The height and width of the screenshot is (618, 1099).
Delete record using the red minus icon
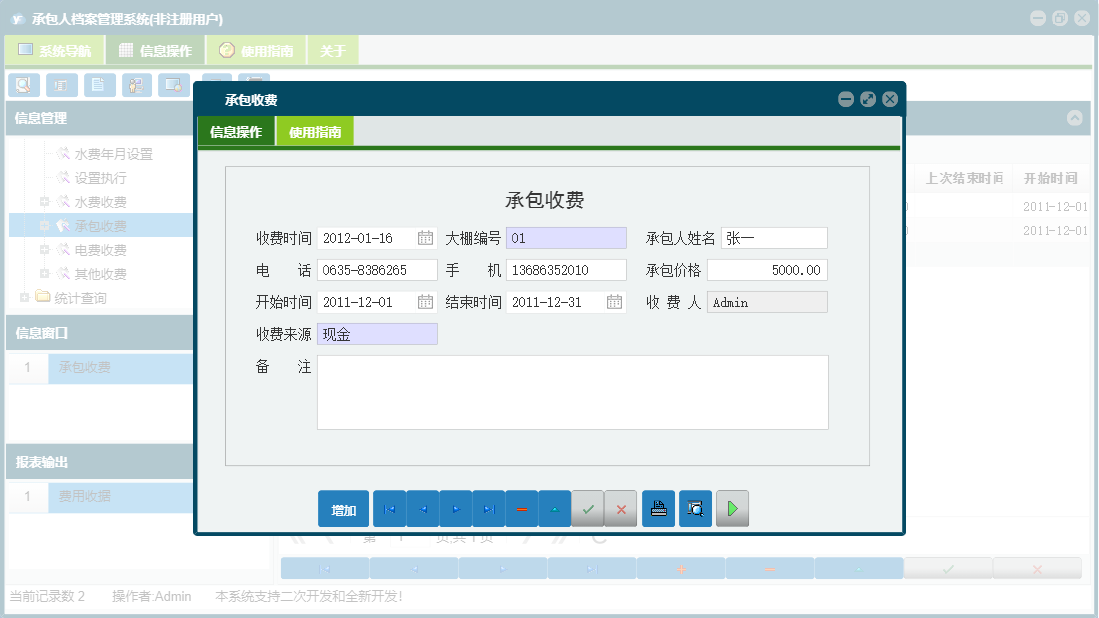[x=521, y=508]
